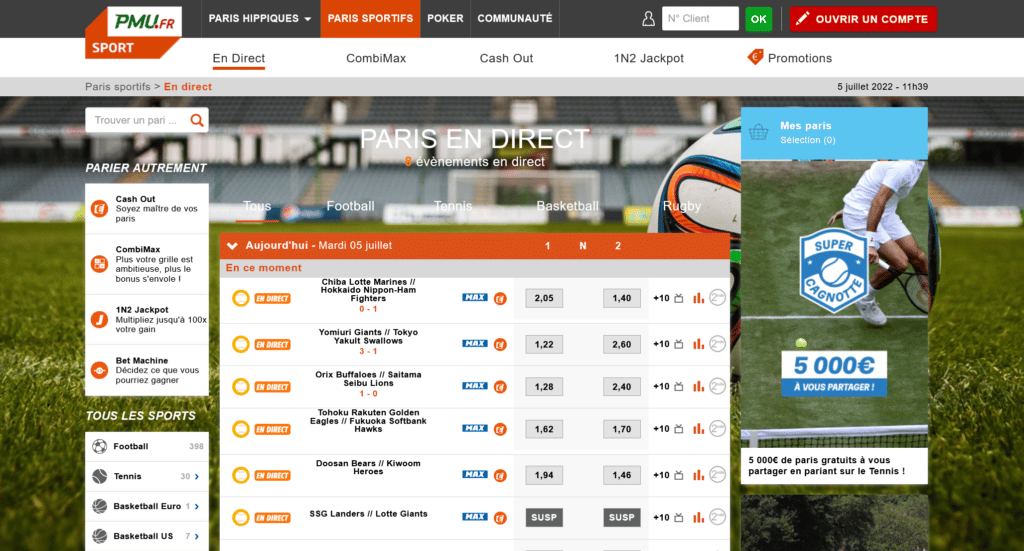This screenshot has height=551, width=1024.
Task: Select the Paris Sportifs top menu
Action: point(370,18)
